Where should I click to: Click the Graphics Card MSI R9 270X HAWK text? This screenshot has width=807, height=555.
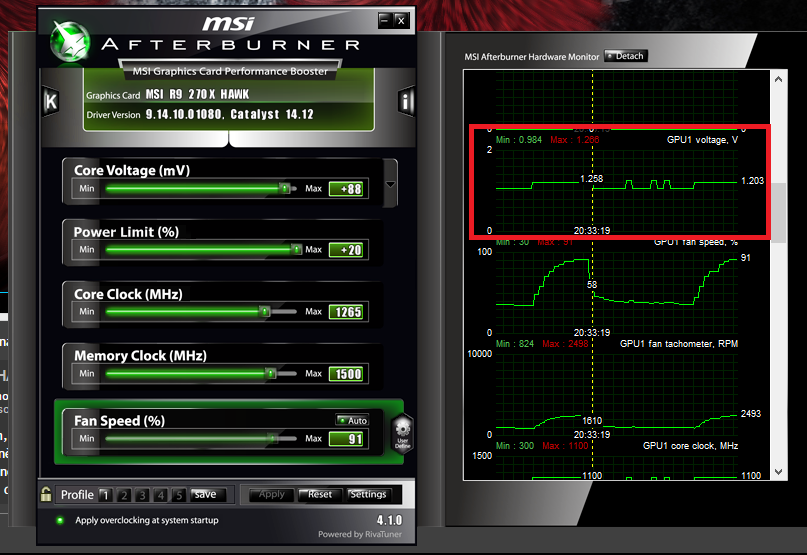(167, 95)
